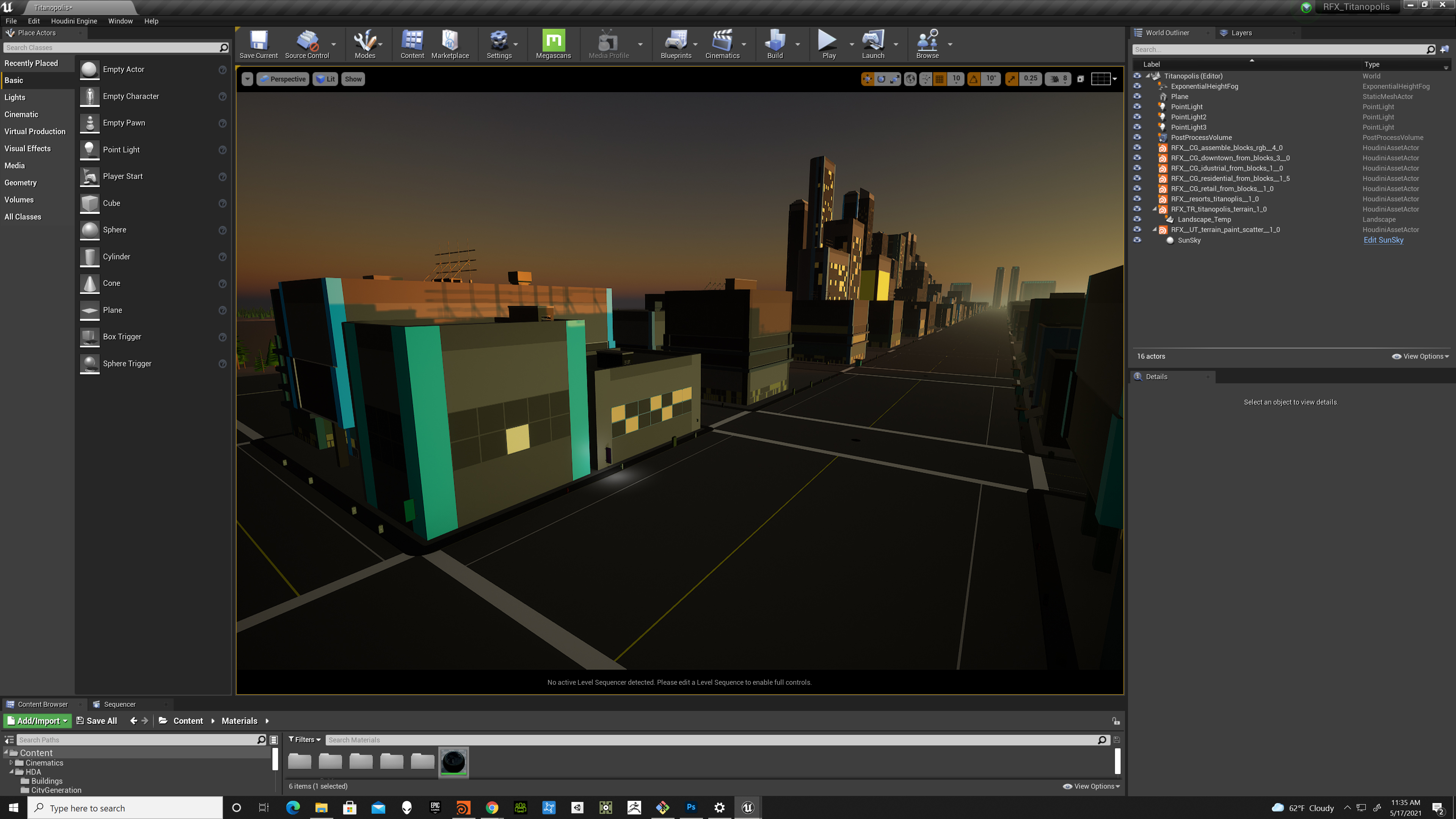
Task: Toggle visibility of PointLight2
Action: [1137, 117]
